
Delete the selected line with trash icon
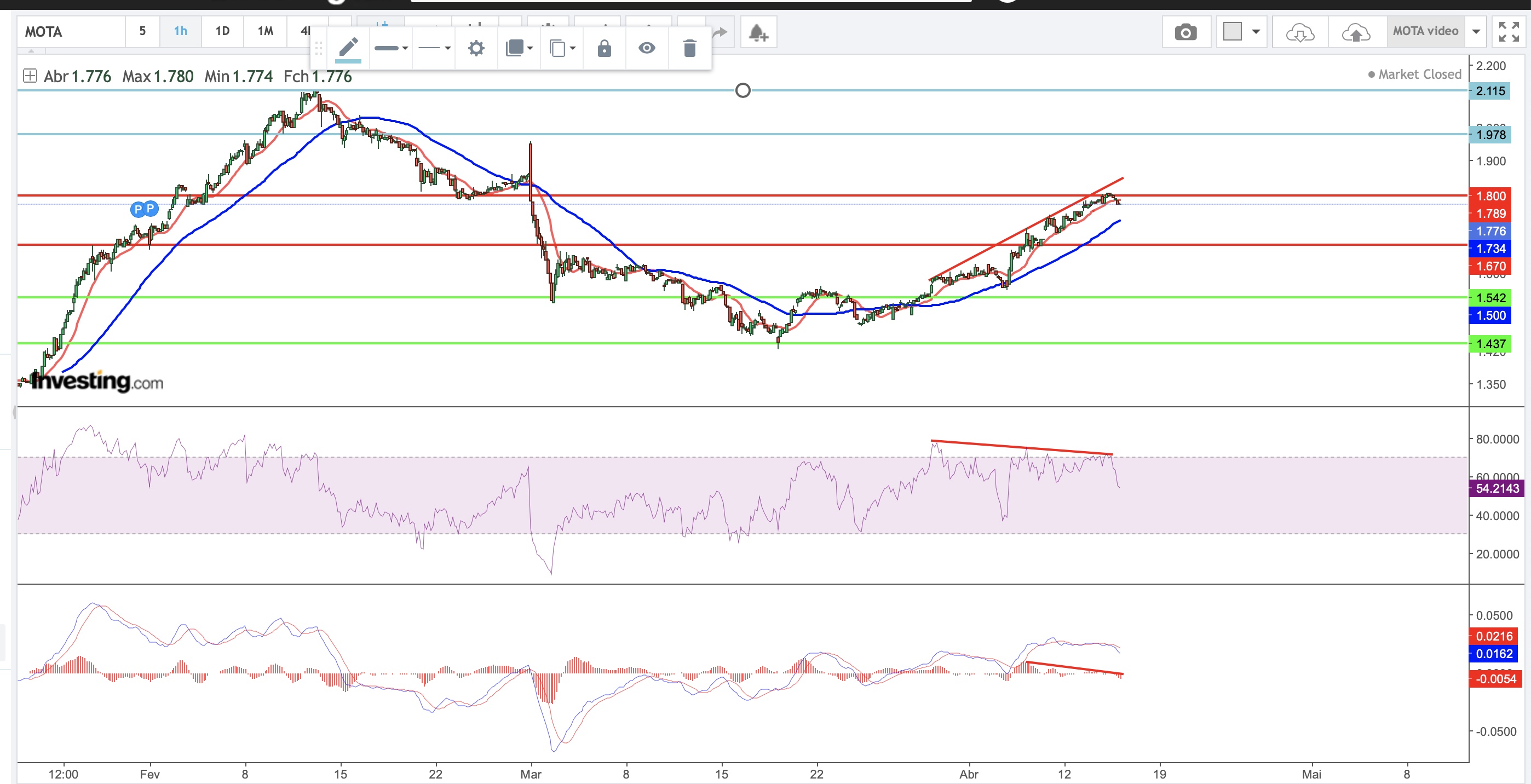point(689,48)
